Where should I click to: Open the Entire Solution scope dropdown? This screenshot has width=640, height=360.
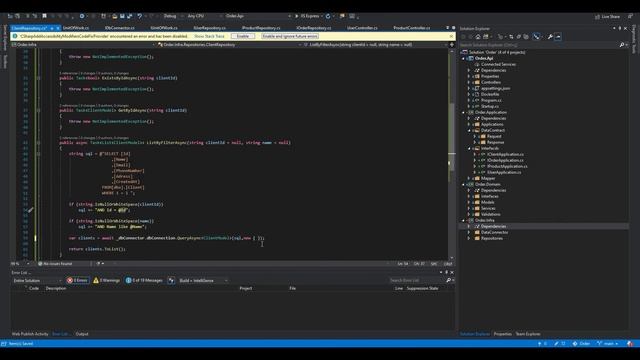(37, 280)
